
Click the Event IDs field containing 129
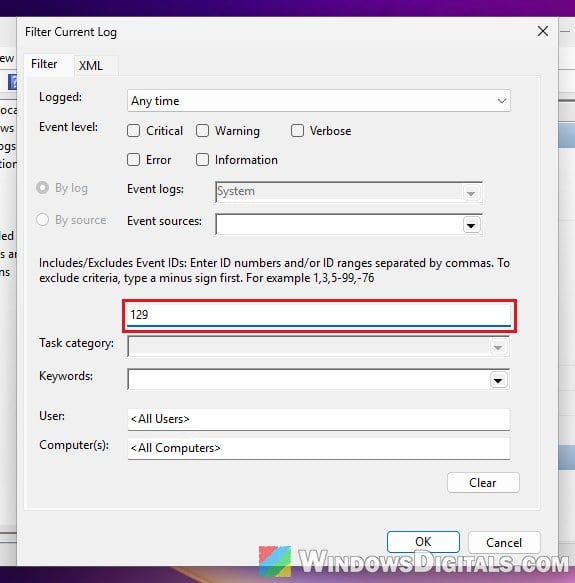click(319, 315)
